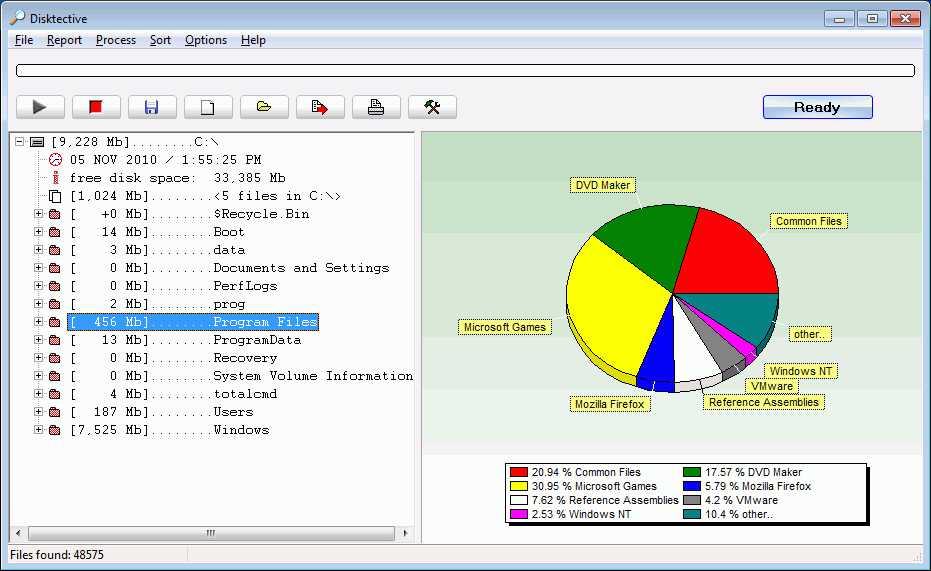Click the Mozilla Firefox pie chart label
Image resolution: width=931 pixels, height=571 pixels.
point(610,404)
